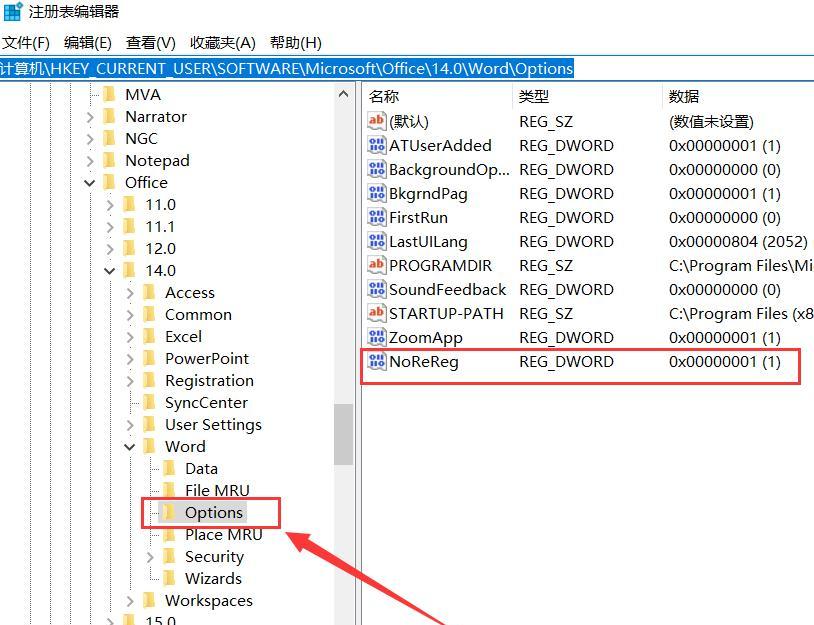Image resolution: width=814 pixels, height=625 pixels.
Task: Select the Security tree key
Action: pos(214,556)
